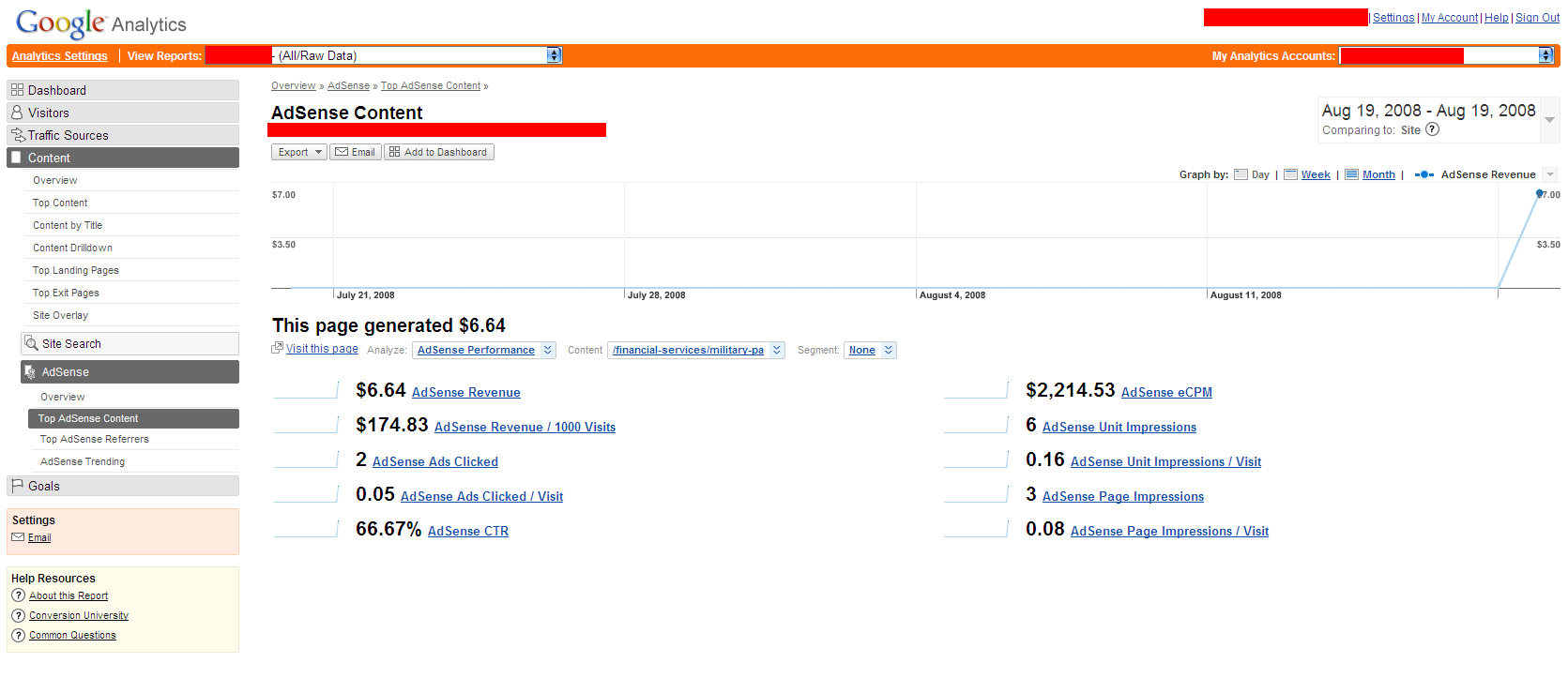Click the Analytics Settings link
1568x693 pixels.
pyautogui.click(x=60, y=56)
